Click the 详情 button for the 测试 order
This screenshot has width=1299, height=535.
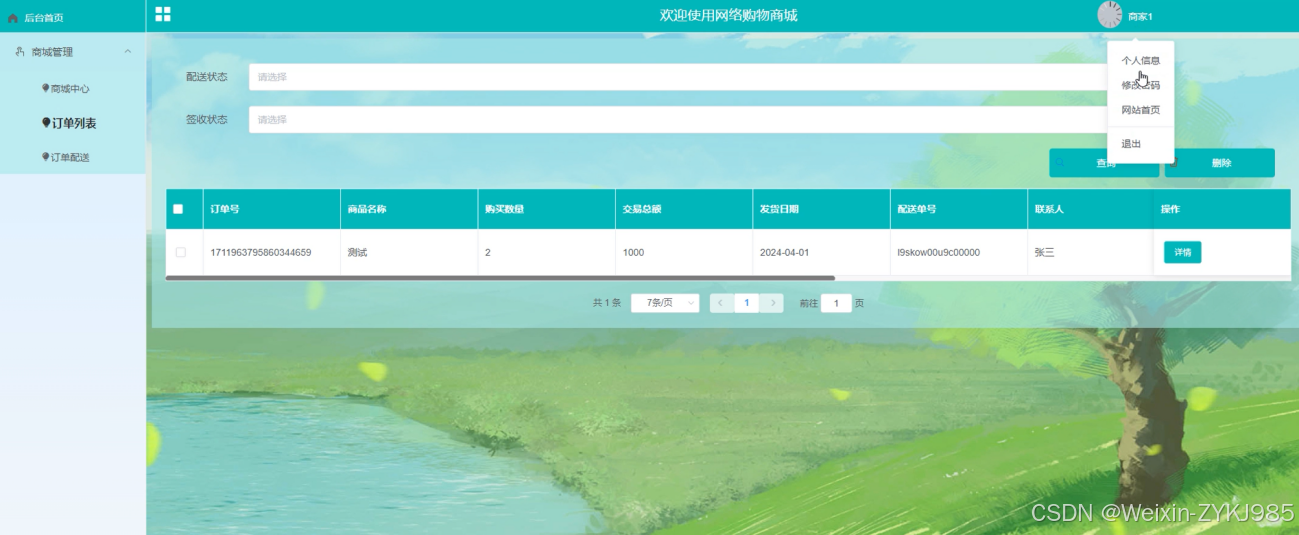(x=1182, y=252)
